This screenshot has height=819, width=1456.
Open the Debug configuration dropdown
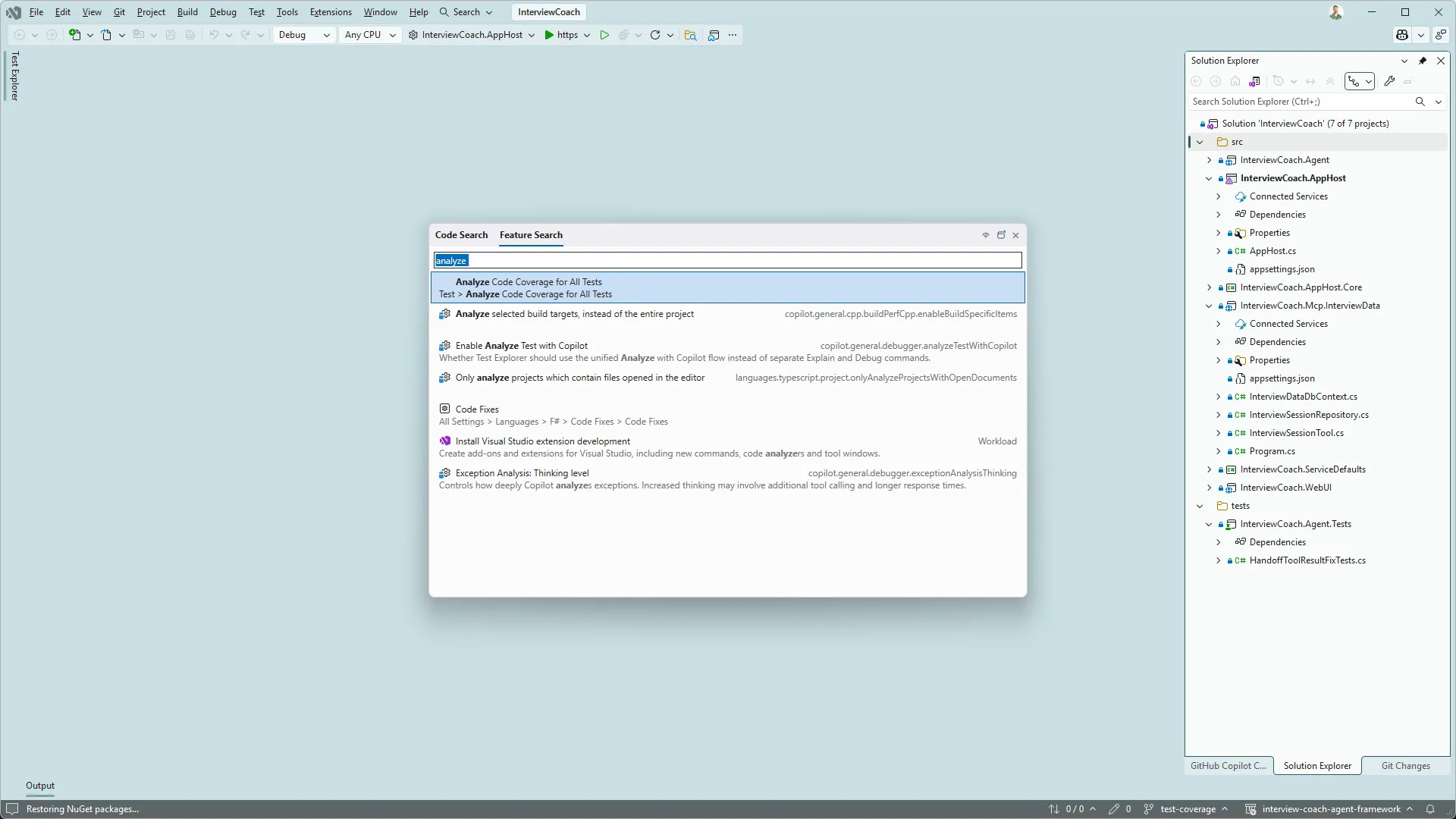tap(303, 35)
